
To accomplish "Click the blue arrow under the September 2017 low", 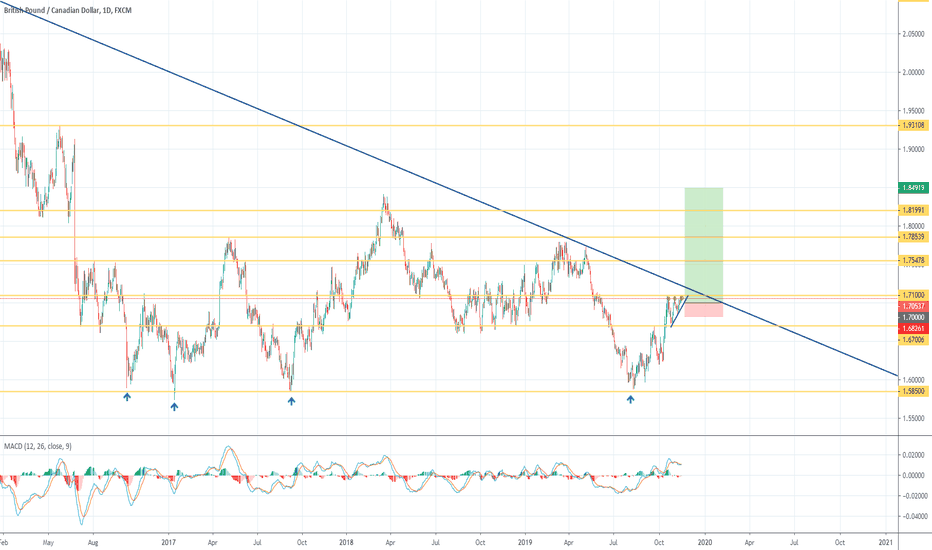I will click(x=291, y=401).
